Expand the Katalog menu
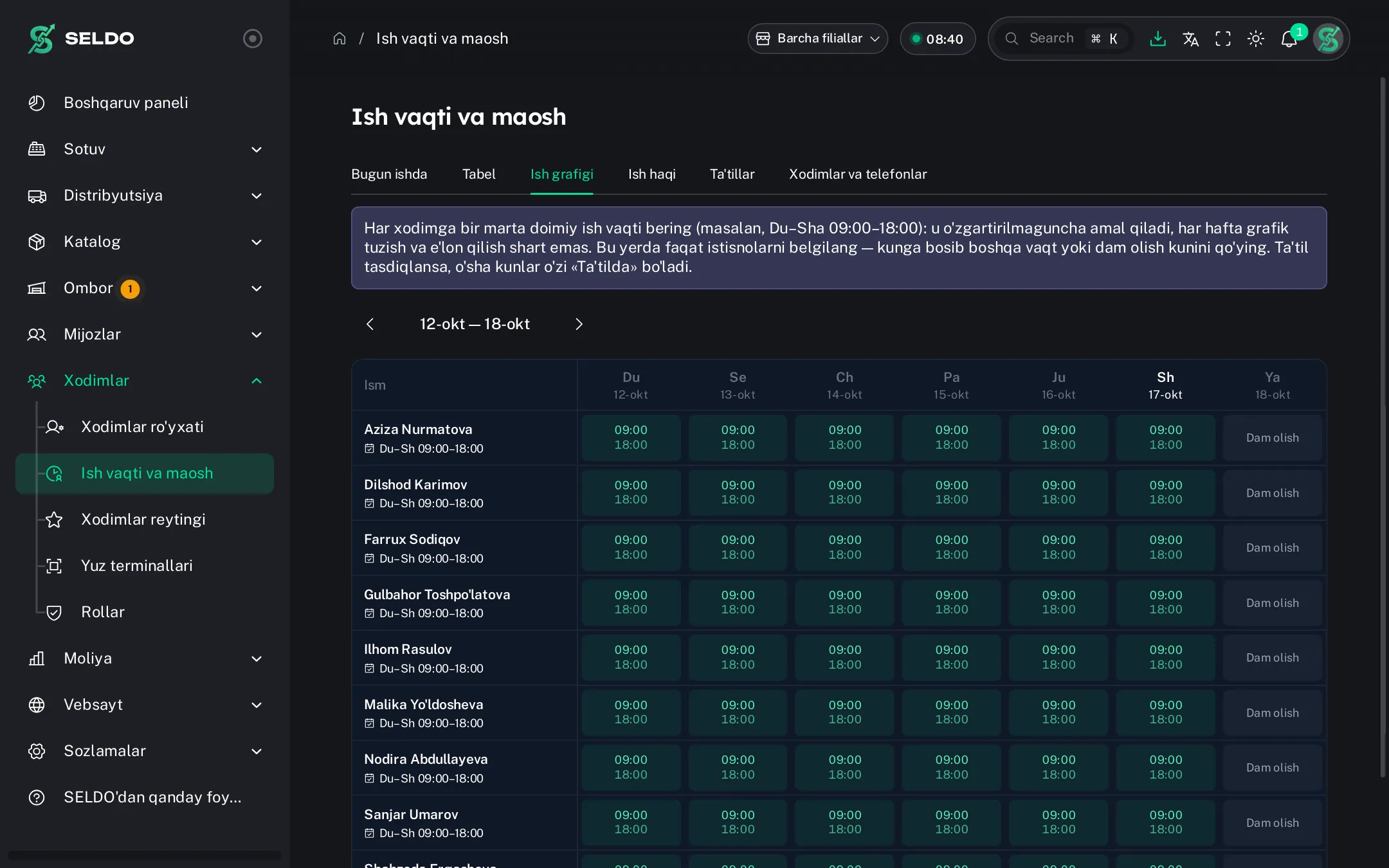 (x=145, y=242)
